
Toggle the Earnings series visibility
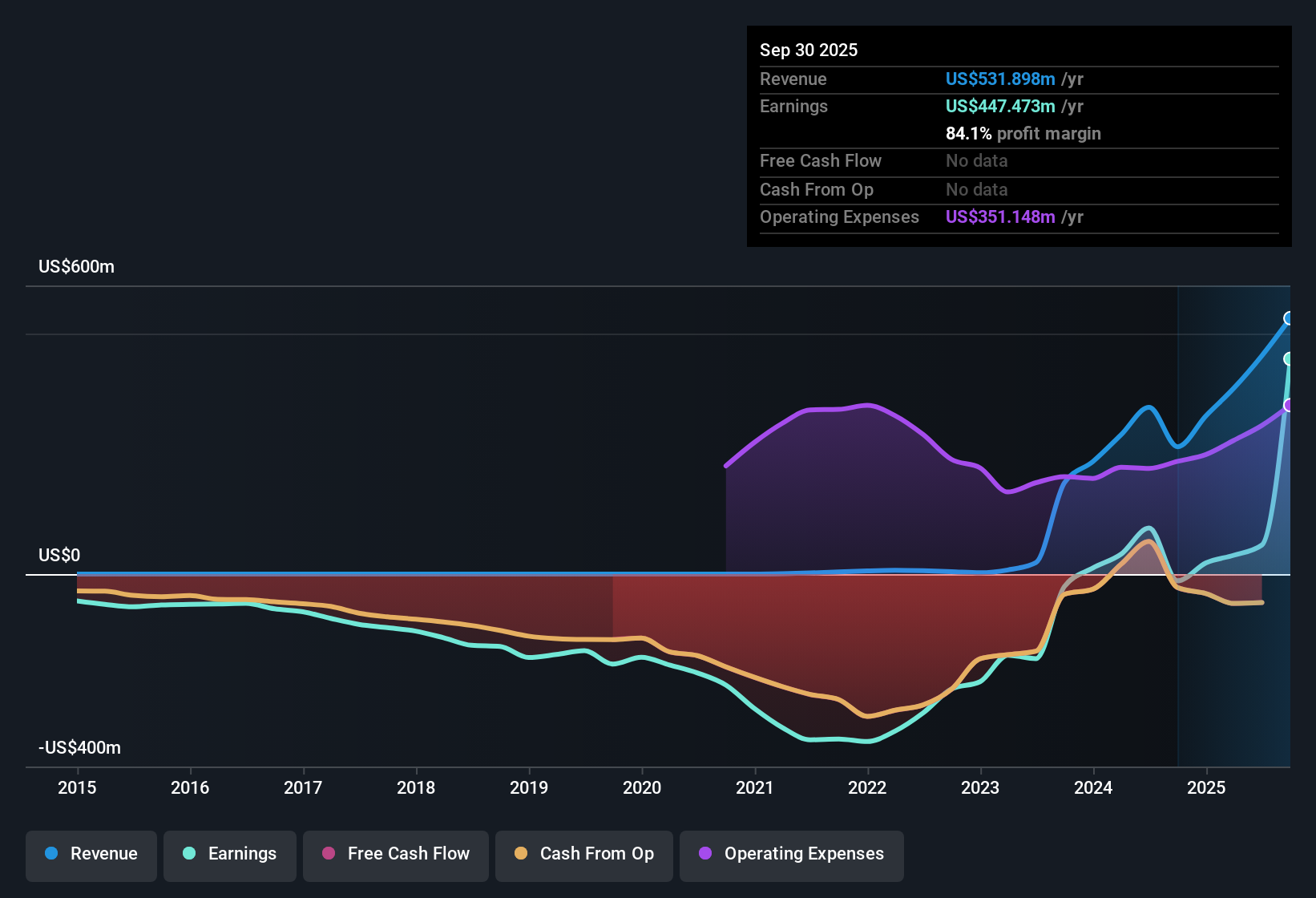(230, 855)
